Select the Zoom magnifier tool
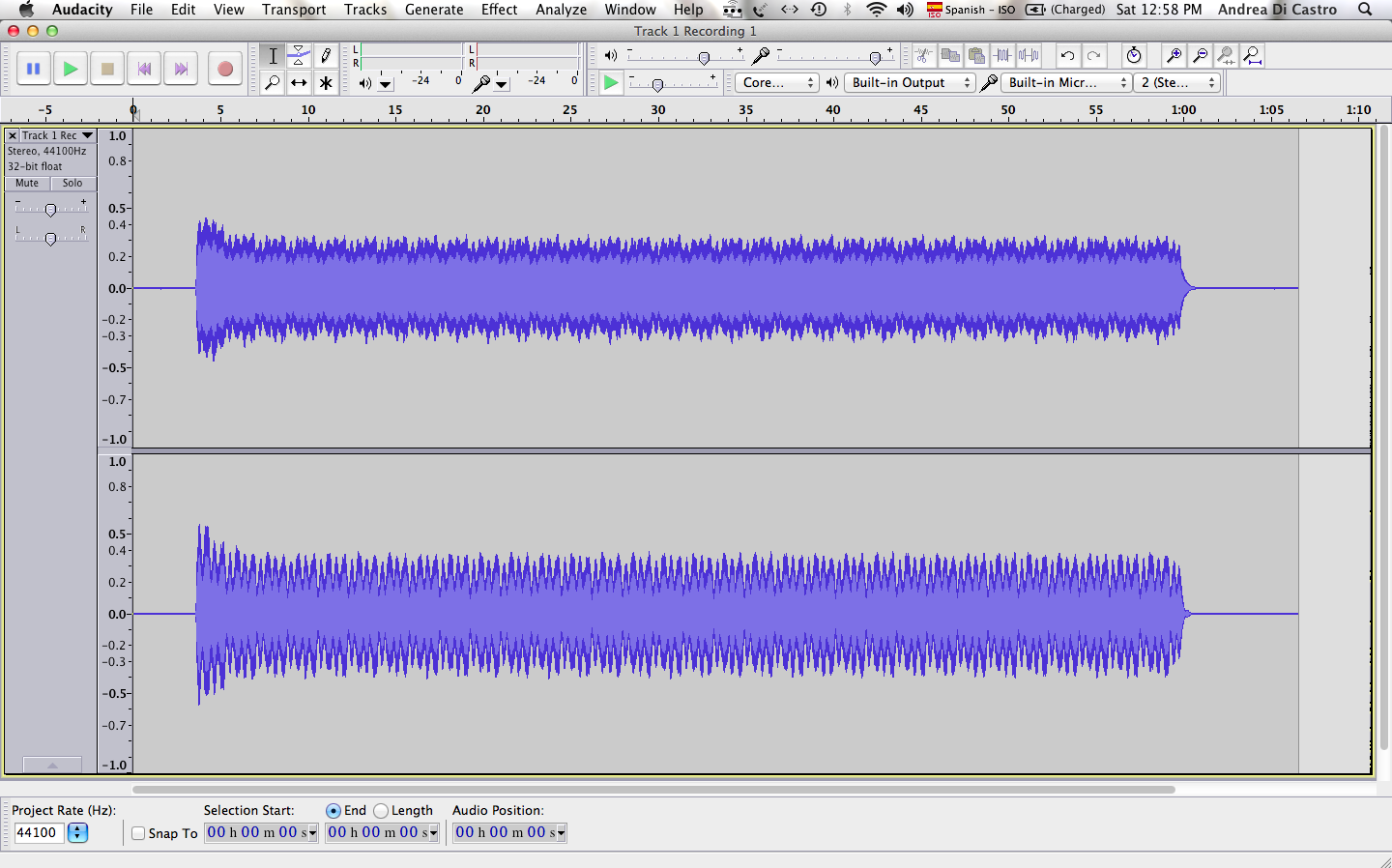The width and height of the screenshot is (1392, 868). click(273, 83)
